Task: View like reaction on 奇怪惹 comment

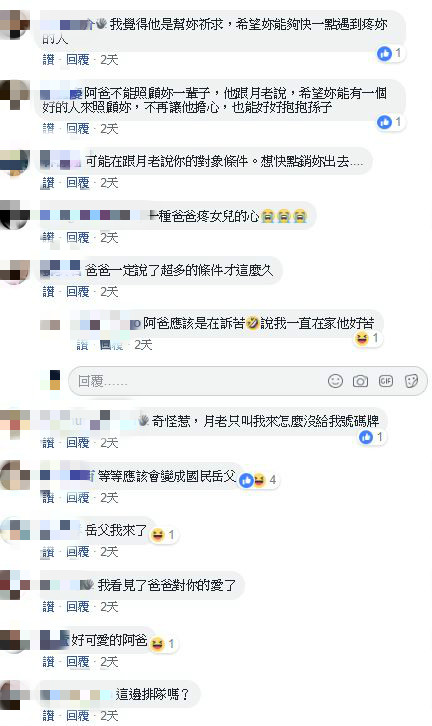Action: coord(372,437)
